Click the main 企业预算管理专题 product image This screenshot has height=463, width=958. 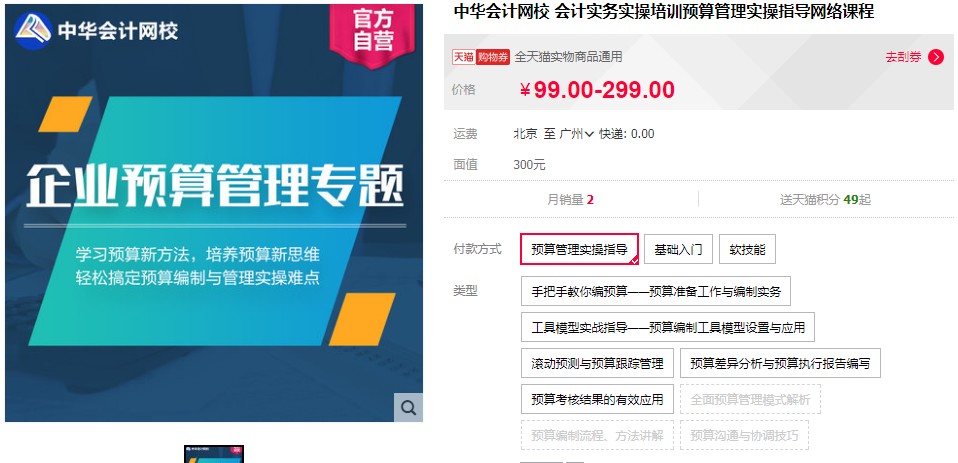pyautogui.click(x=214, y=213)
